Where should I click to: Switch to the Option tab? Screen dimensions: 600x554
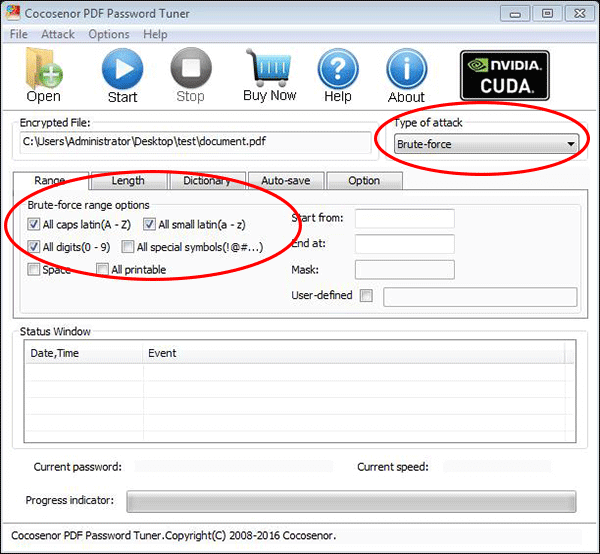click(x=364, y=181)
